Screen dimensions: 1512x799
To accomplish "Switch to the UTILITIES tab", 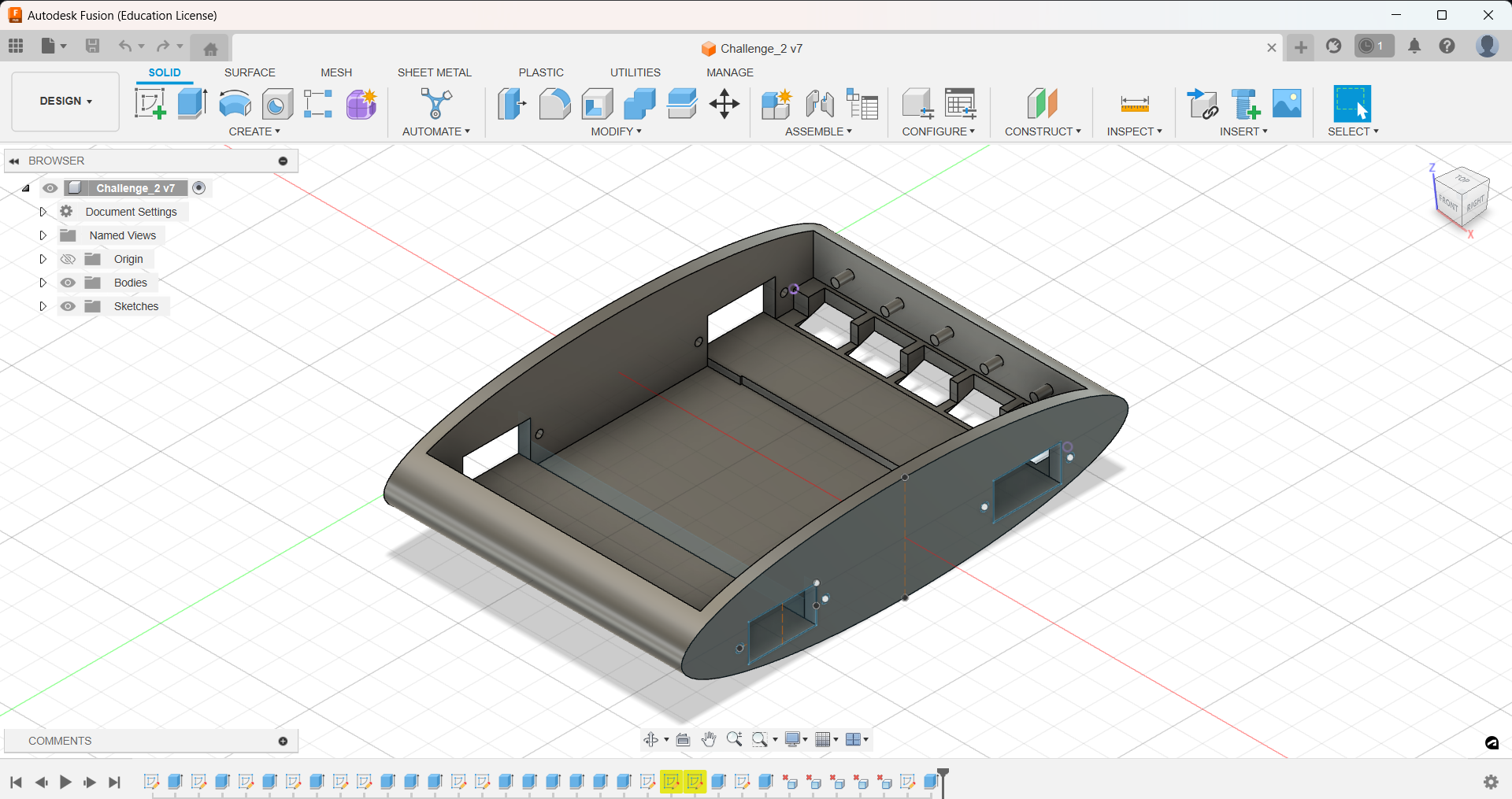I will tap(636, 72).
